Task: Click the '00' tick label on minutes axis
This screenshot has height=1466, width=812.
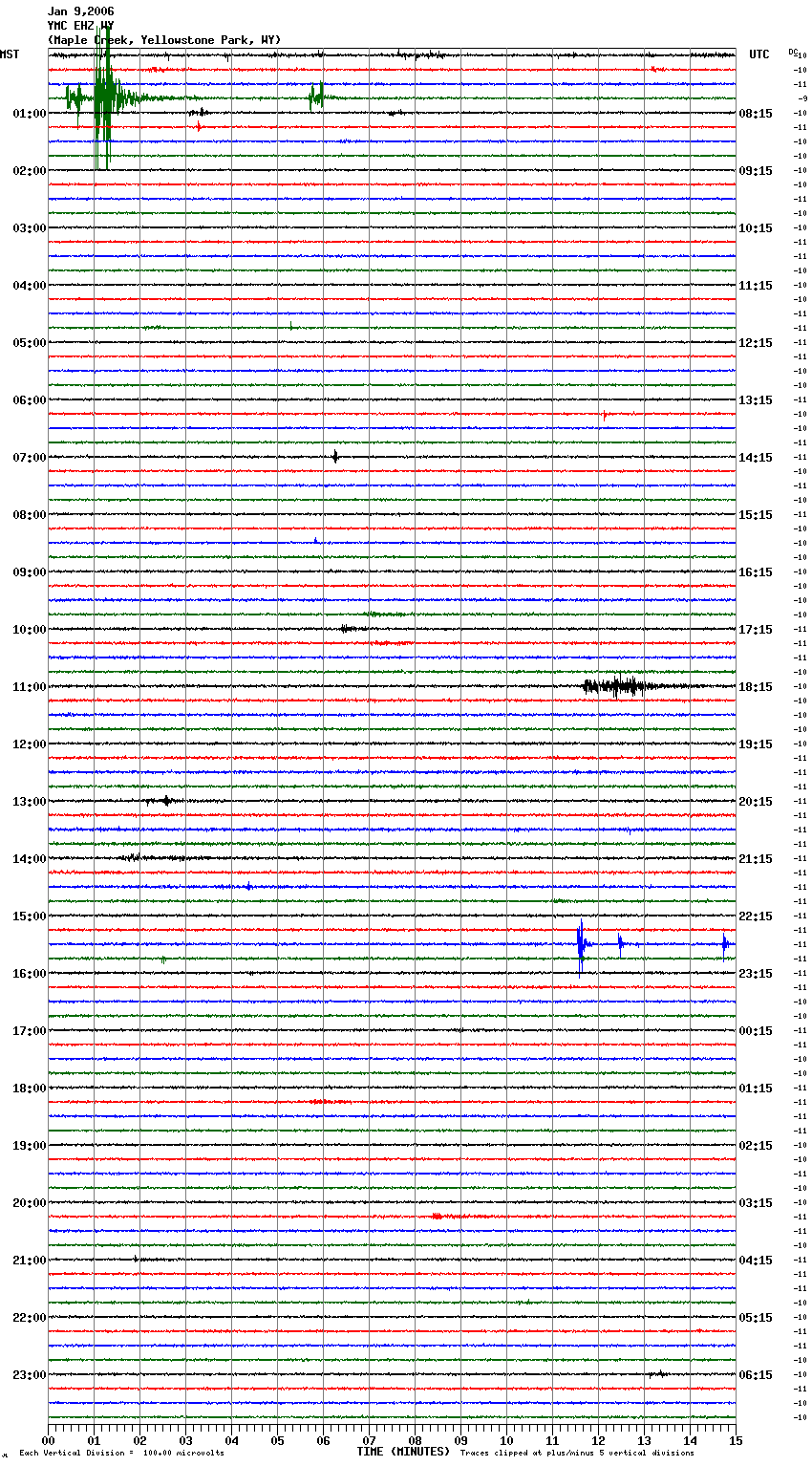Action: (48, 1440)
